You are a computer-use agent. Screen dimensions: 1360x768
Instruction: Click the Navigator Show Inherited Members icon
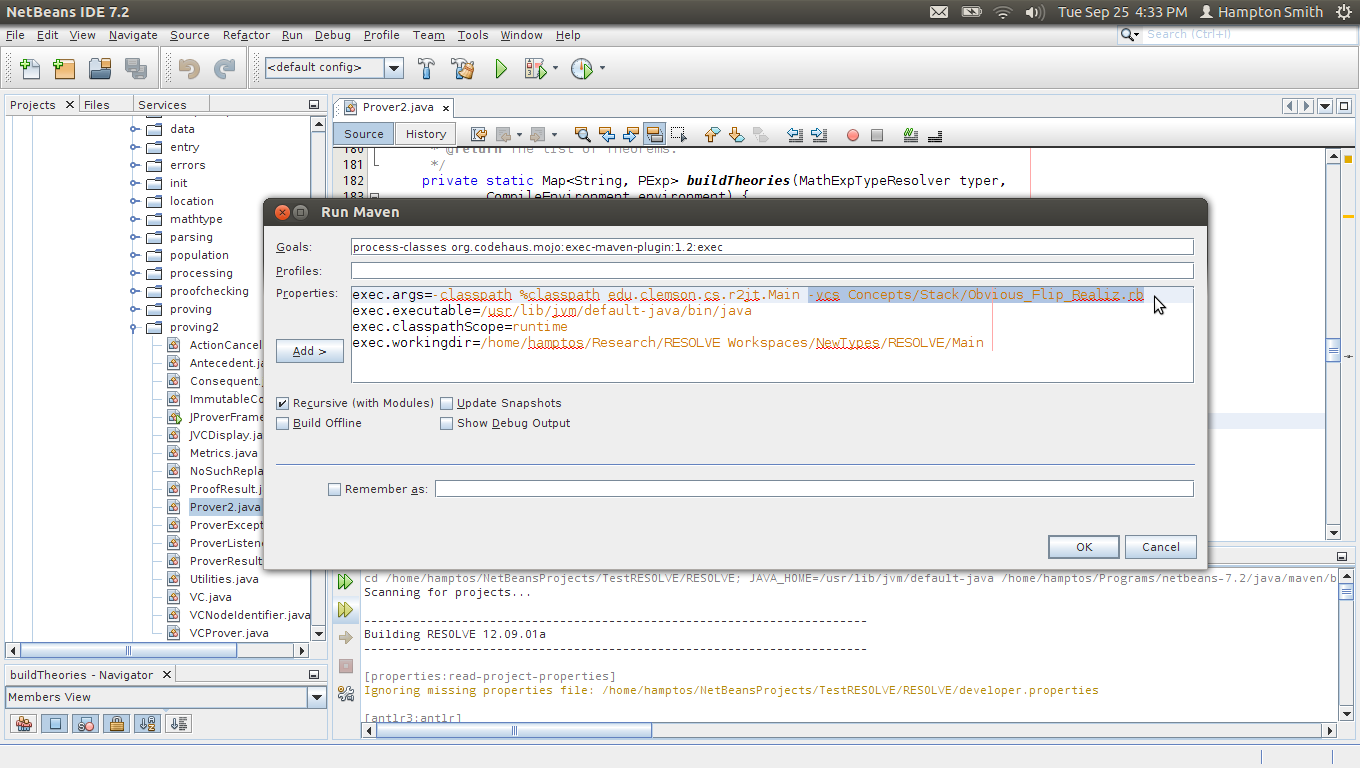point(24,723)
